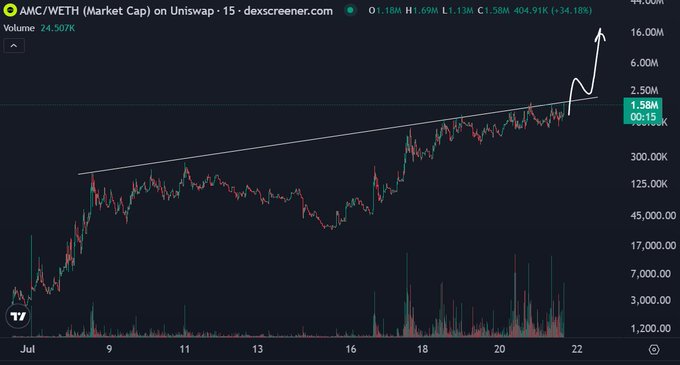Click the close value C1.58M
This screenshot has width=680, height=365.
(x=493, y=10)
